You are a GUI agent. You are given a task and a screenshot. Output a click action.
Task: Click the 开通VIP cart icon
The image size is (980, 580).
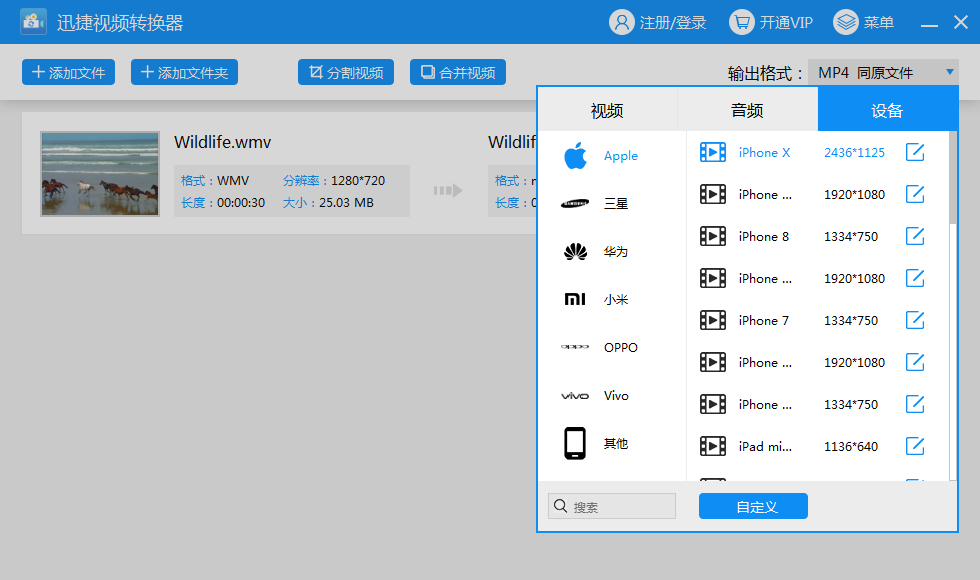tap(742, 22)
